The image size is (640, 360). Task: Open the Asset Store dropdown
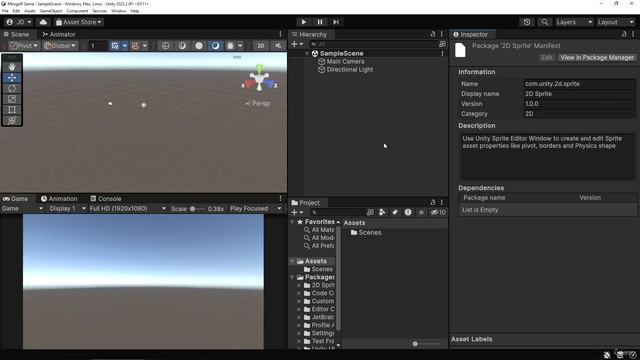[79, 22]
